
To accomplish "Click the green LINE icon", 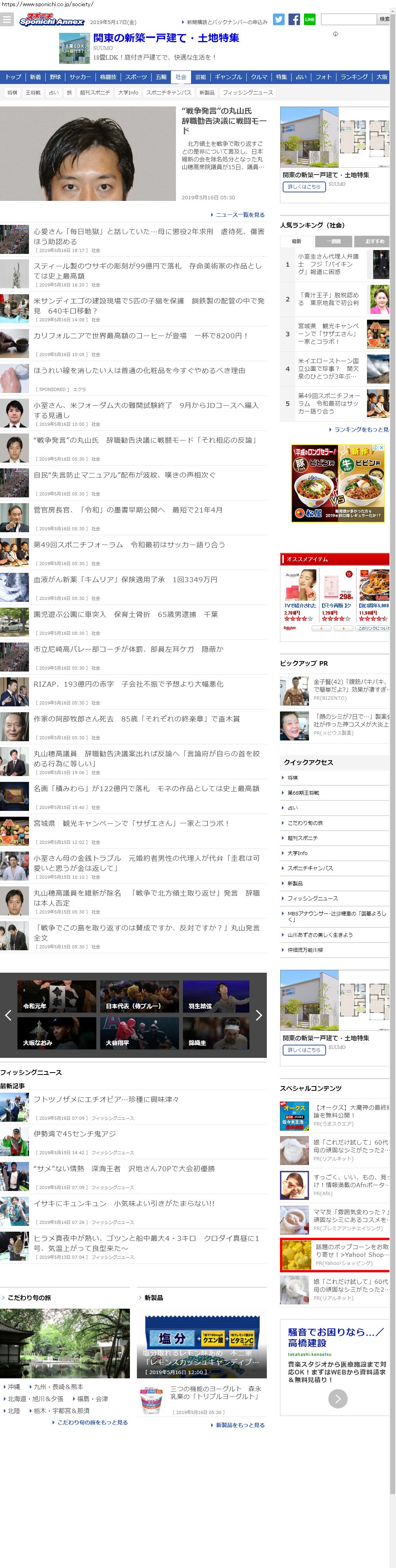I will [310, 19].
